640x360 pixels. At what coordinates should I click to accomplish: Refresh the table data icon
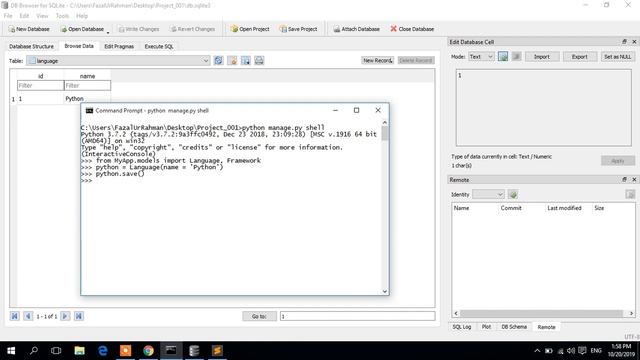[x=218, y=61]
